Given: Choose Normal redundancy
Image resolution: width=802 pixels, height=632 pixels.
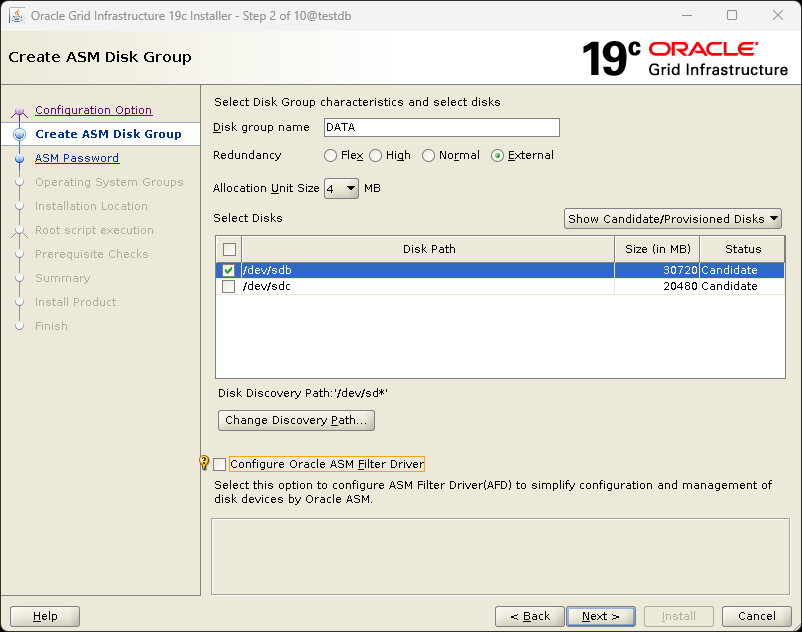Looking at the screenshot, I should (428, 155).
